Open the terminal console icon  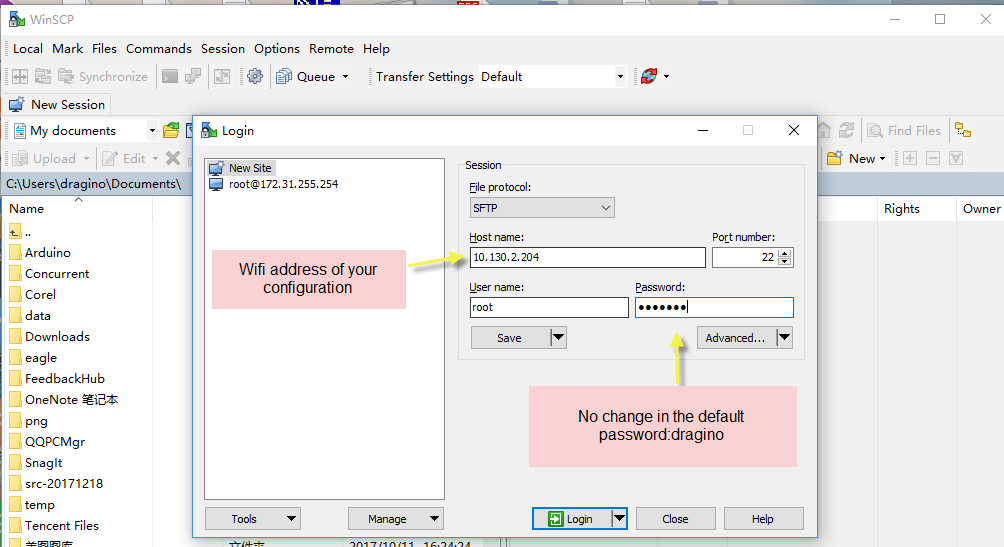coord(170,77)
